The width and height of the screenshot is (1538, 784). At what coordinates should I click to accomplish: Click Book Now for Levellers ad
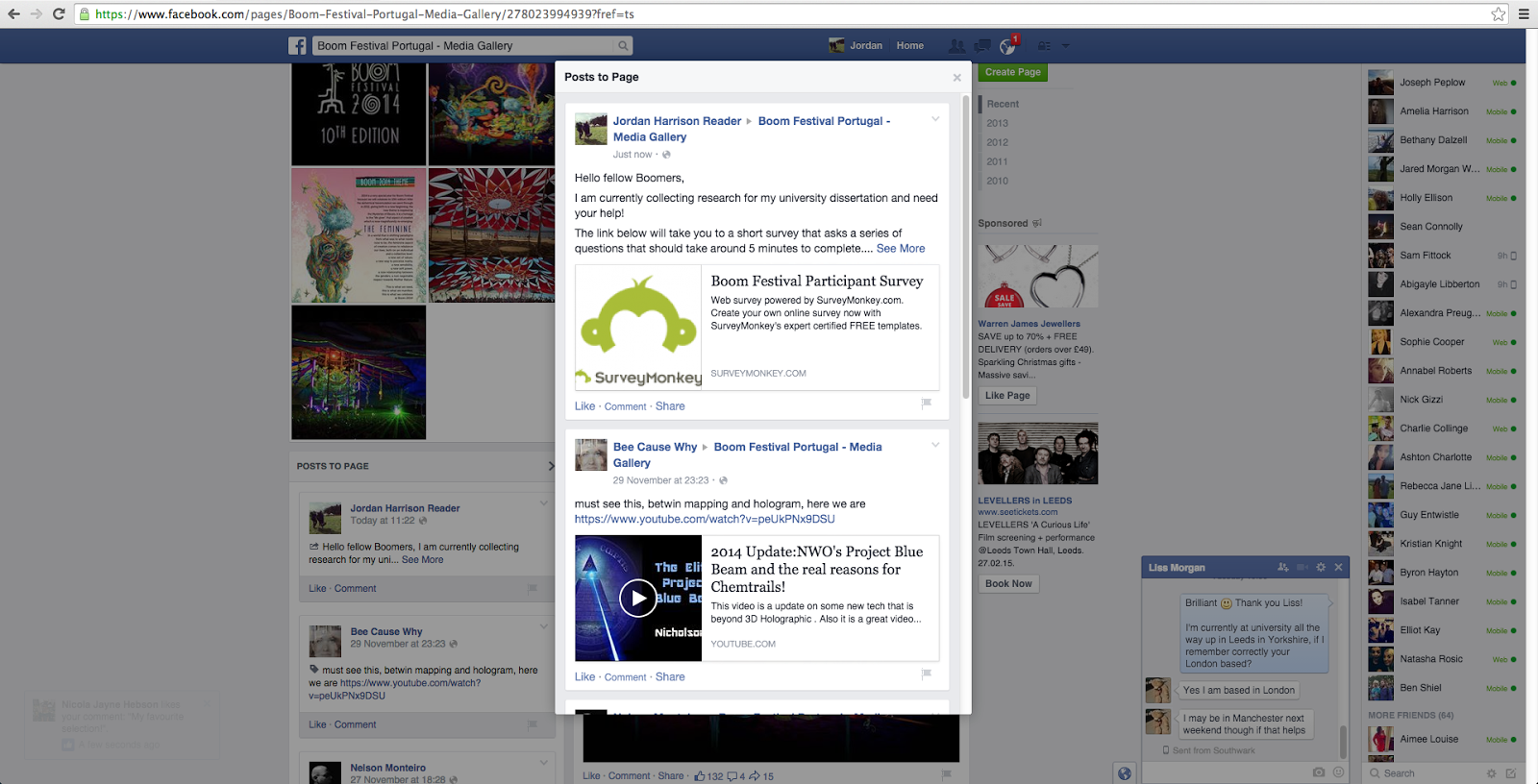1008,583
